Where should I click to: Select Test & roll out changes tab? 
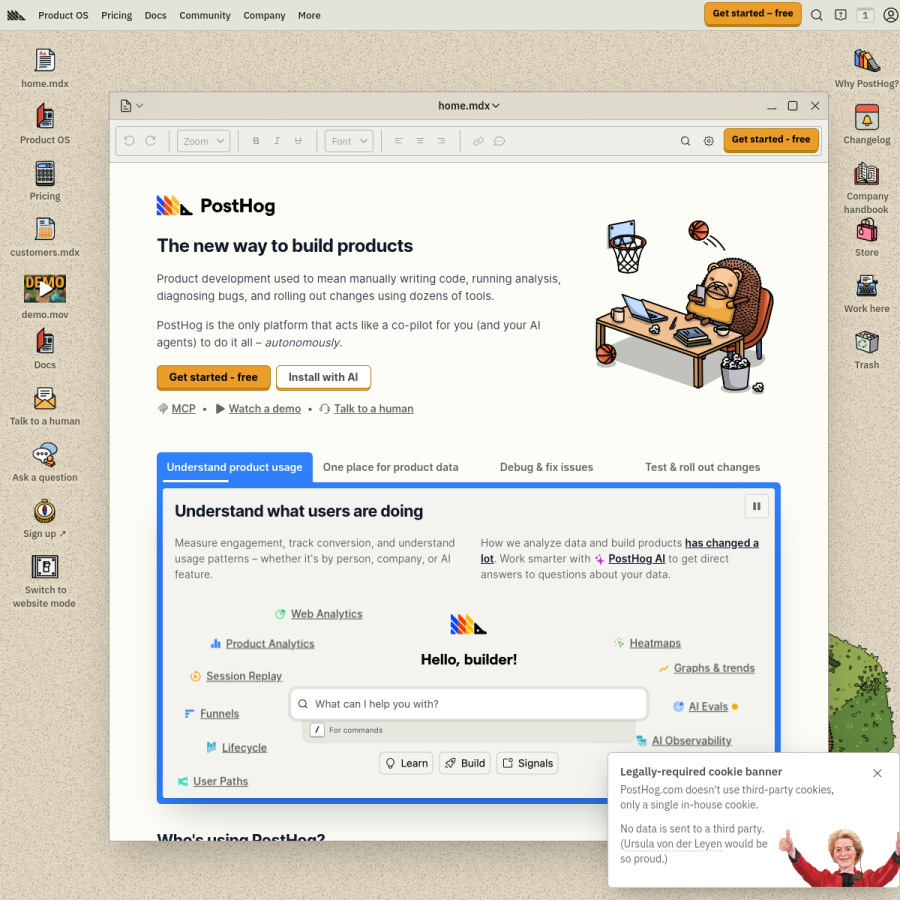point(703,467)
